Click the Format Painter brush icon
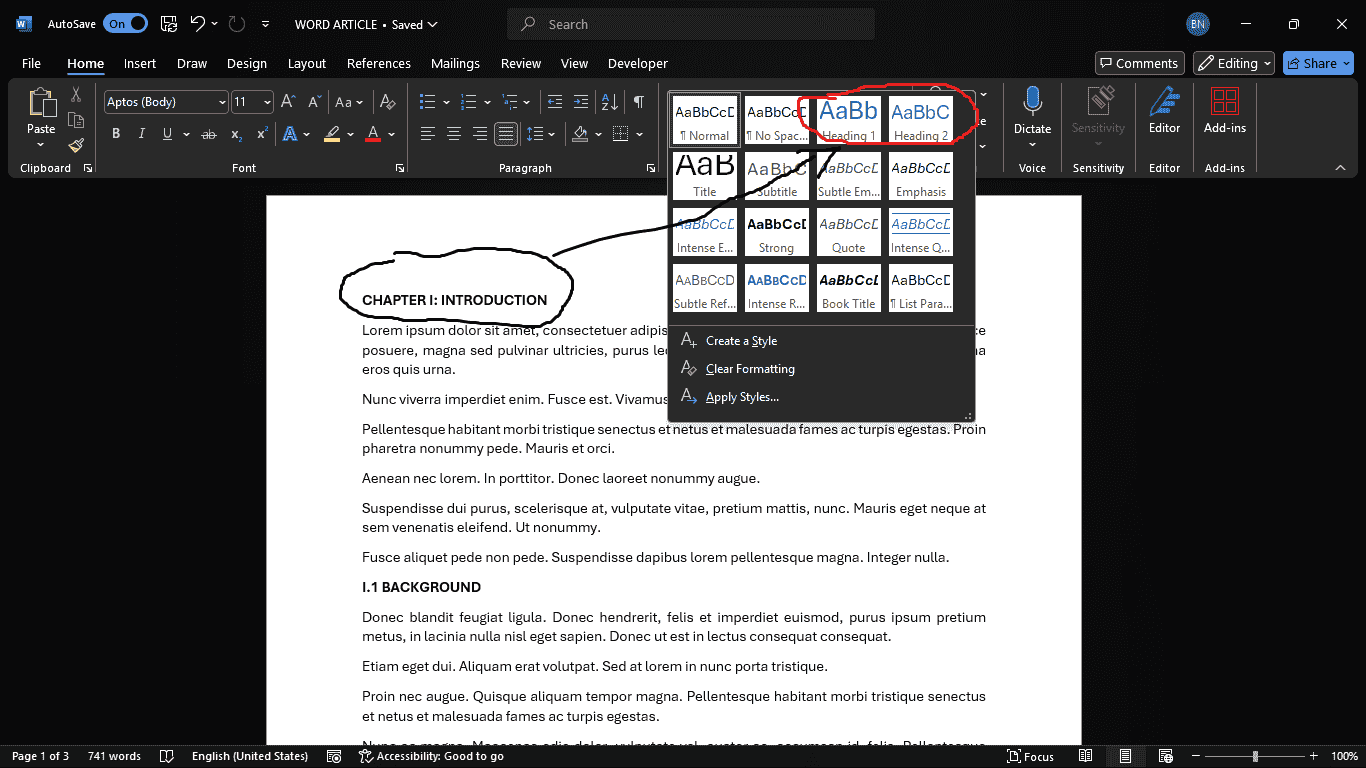 [76, 145]
